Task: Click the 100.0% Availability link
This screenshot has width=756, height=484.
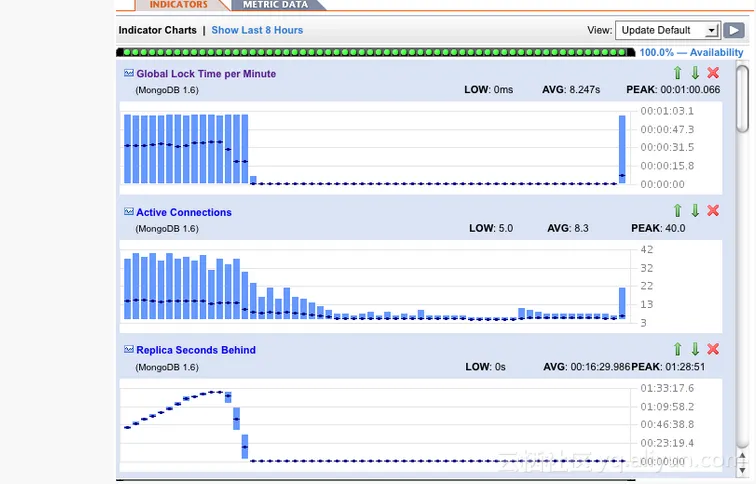Action: pyautogui.click(x=691, y=53)
